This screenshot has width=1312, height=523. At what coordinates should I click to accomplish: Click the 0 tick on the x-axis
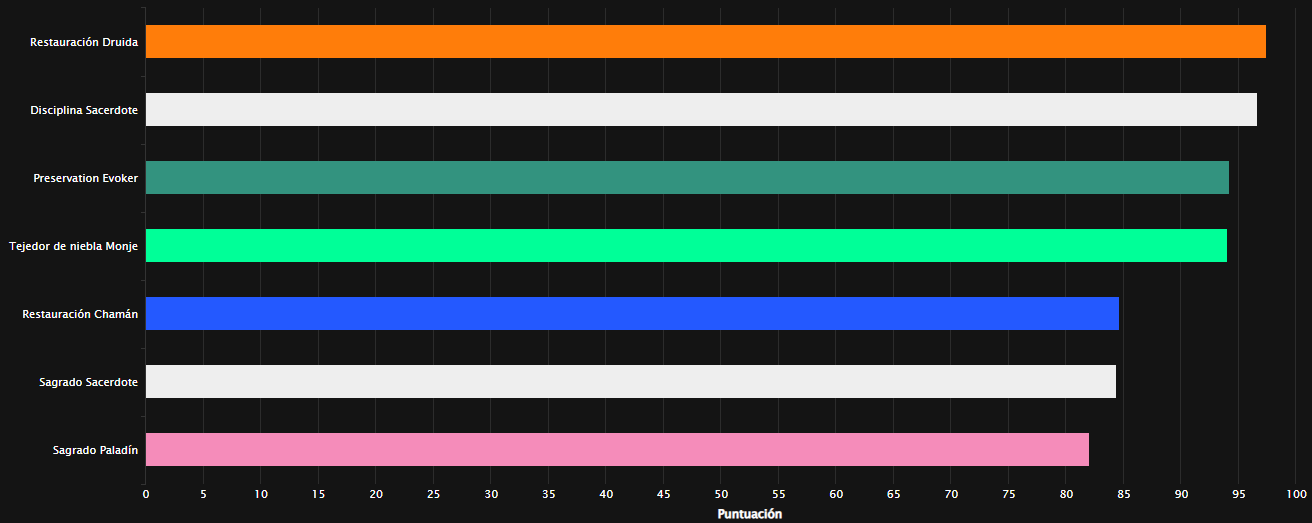146,494
